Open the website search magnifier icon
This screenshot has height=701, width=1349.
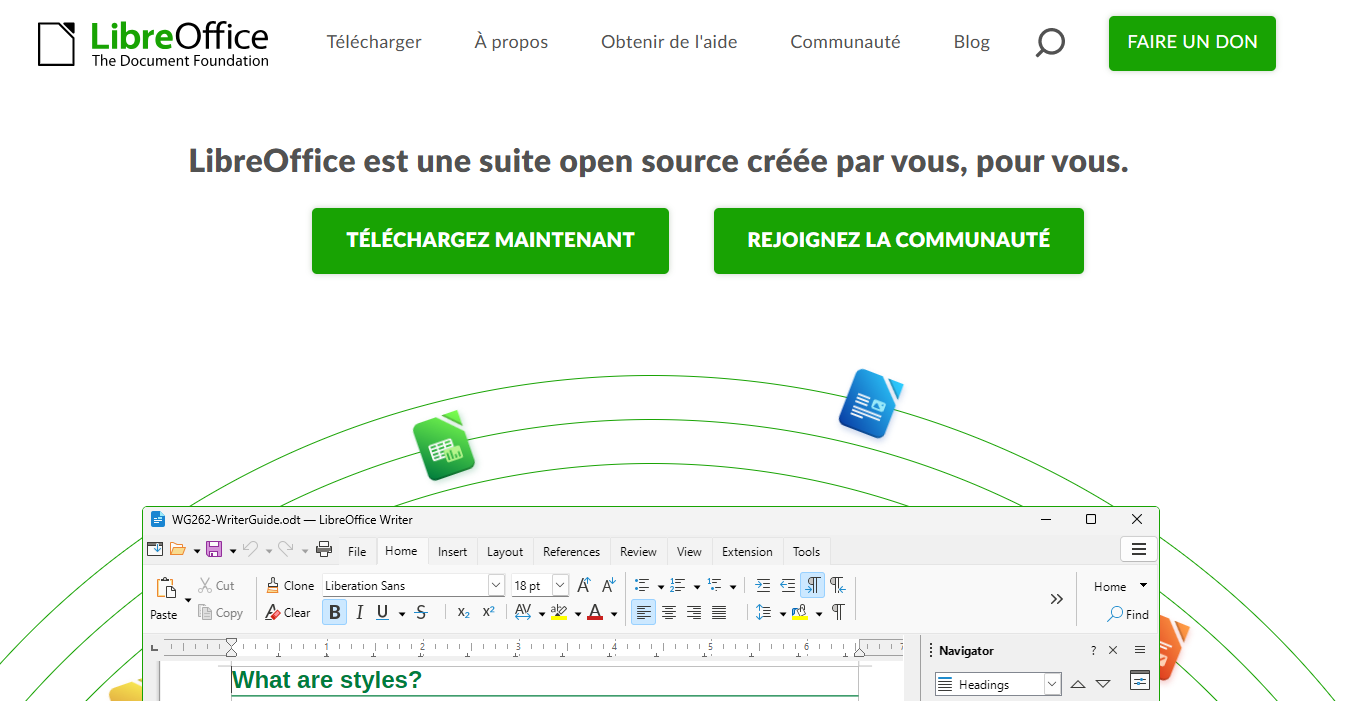point(1049,42)
